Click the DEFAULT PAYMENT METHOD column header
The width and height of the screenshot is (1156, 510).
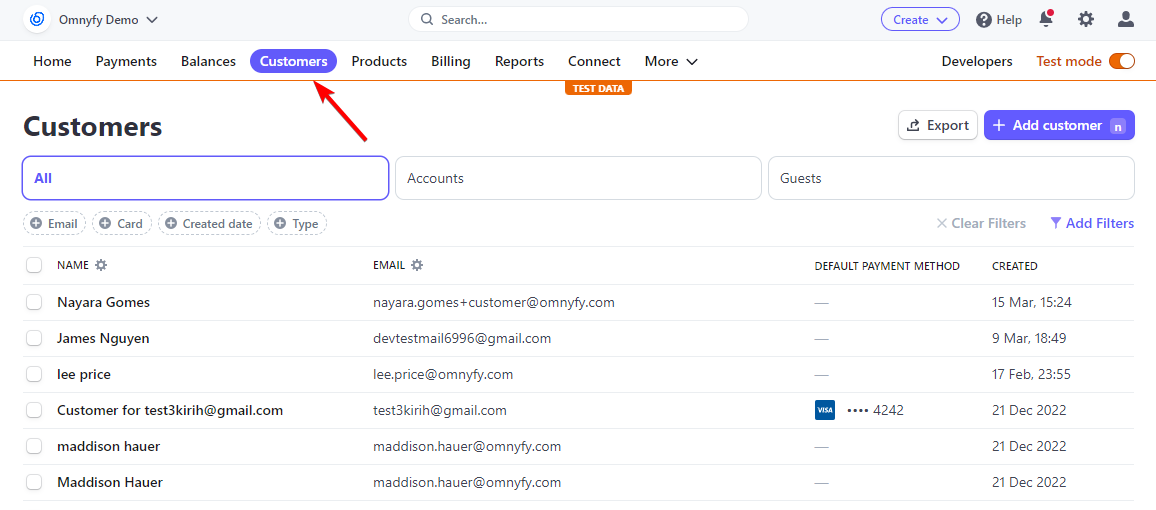coord(887,266)
